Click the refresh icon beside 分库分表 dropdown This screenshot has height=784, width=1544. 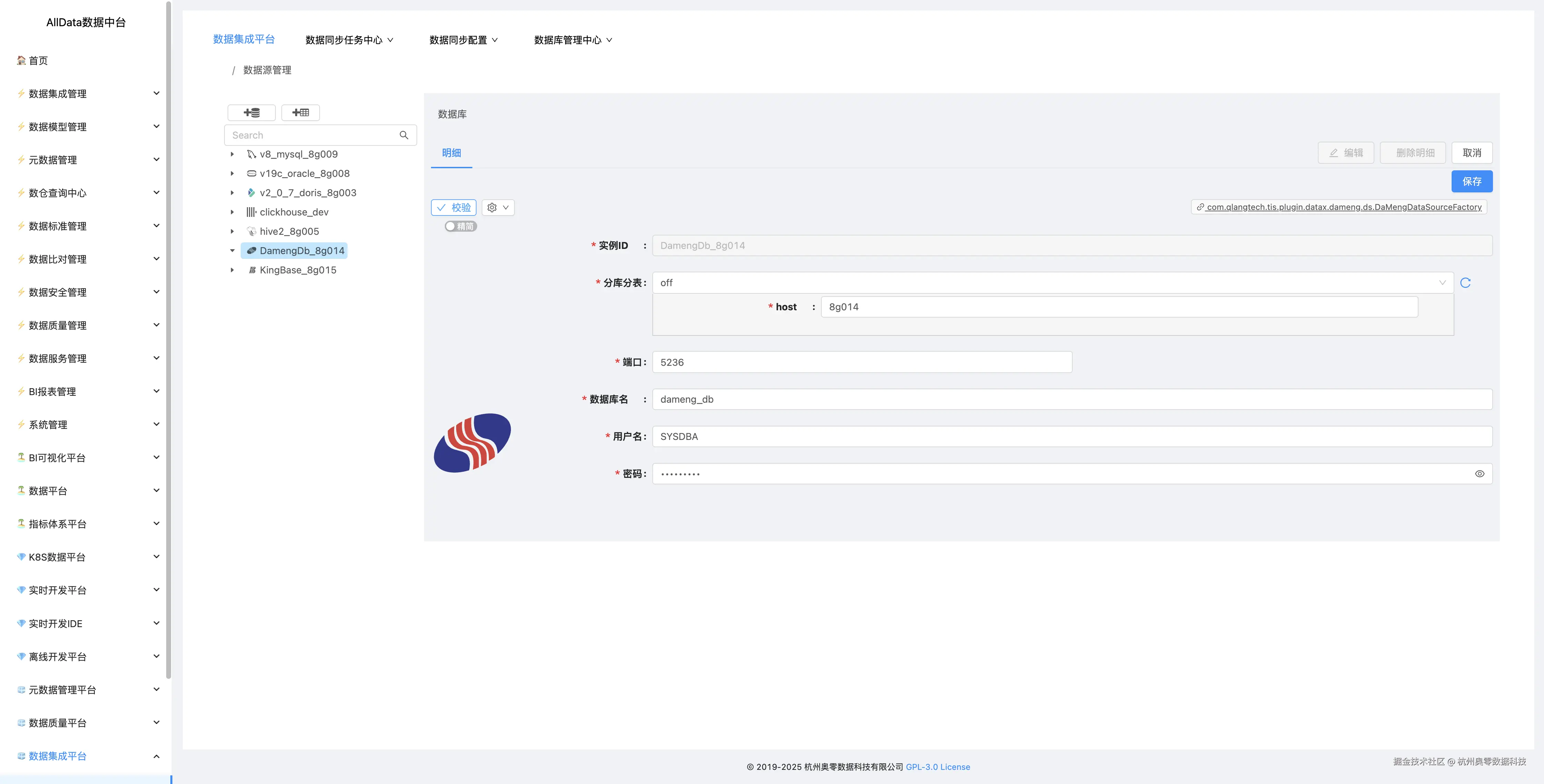click(1465, 282)
